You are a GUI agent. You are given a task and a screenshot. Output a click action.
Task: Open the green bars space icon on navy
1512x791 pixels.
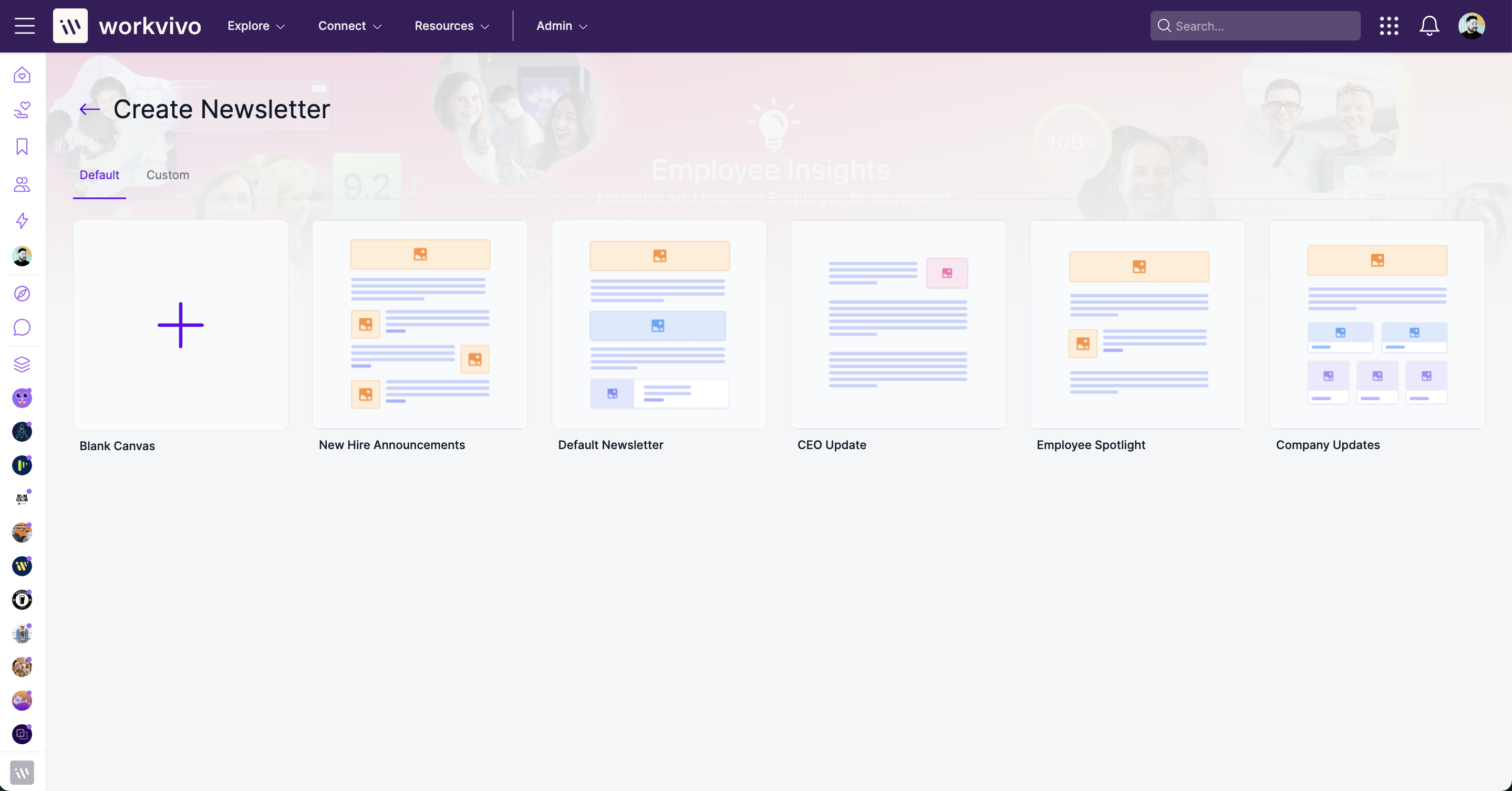pyautogui.click(x=22, y=465)
